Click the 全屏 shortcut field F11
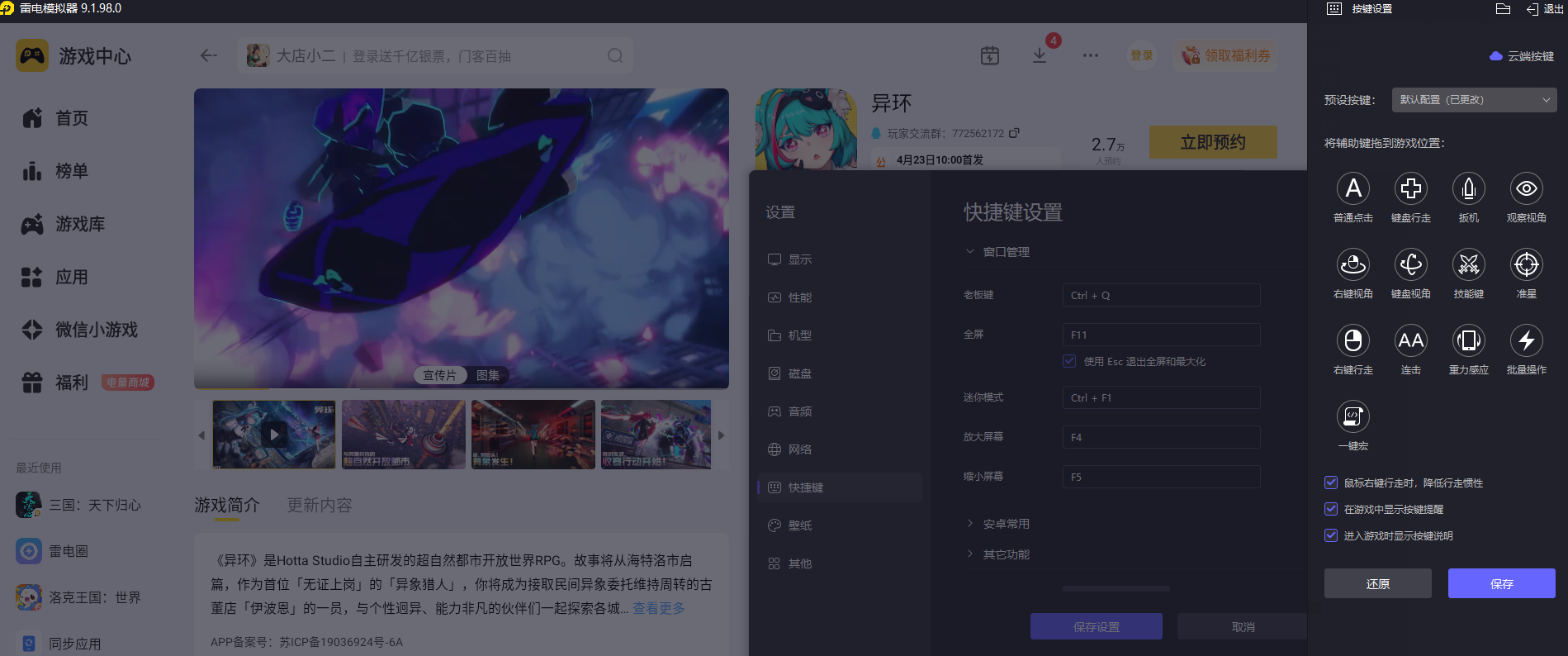 point(1161,335)
